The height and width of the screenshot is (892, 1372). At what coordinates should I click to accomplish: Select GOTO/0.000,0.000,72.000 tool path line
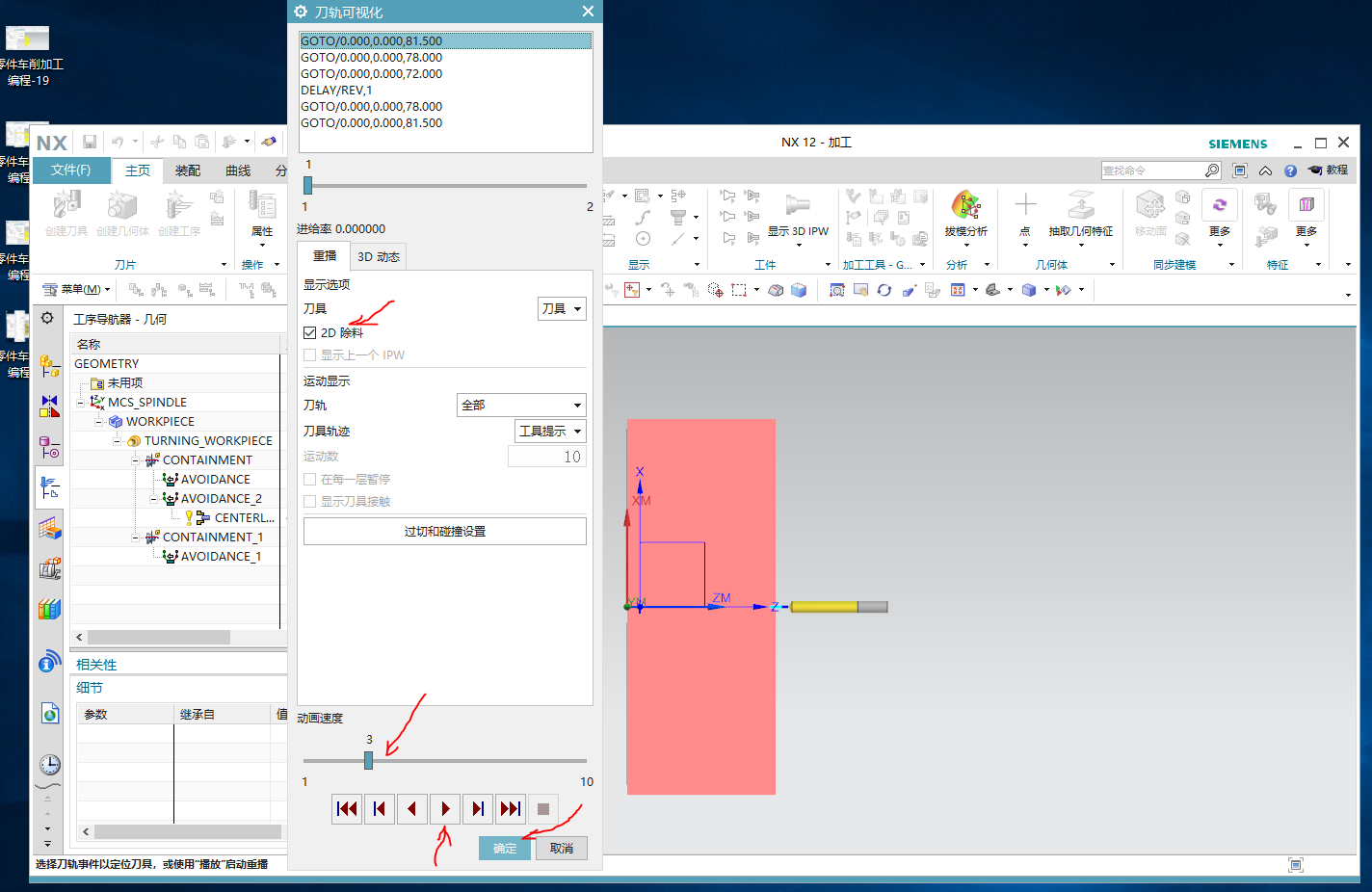coord(445,73)
